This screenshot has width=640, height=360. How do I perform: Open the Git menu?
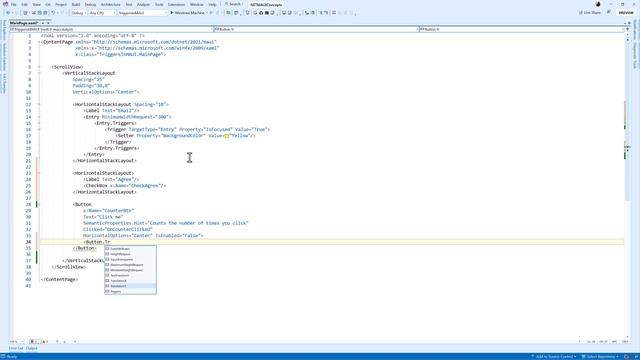[48, 4]
